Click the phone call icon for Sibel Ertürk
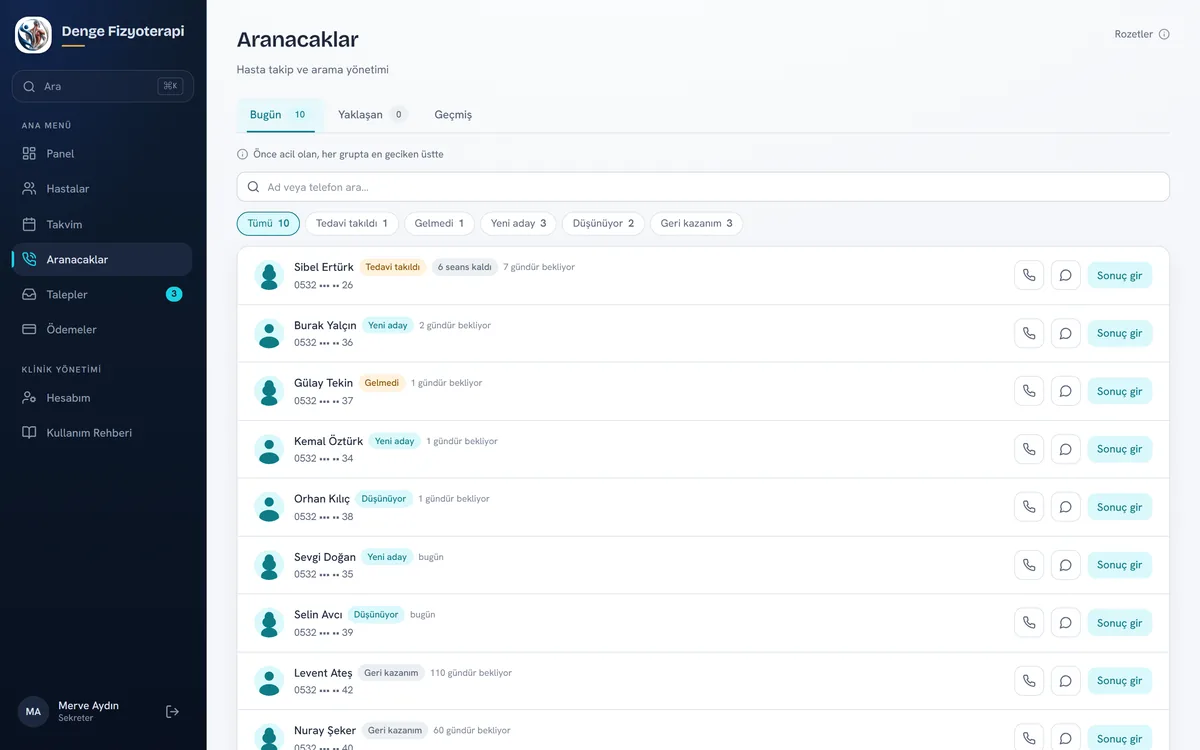The height and width of the screenshot is (750, 1200). [x=1029, y=275]
